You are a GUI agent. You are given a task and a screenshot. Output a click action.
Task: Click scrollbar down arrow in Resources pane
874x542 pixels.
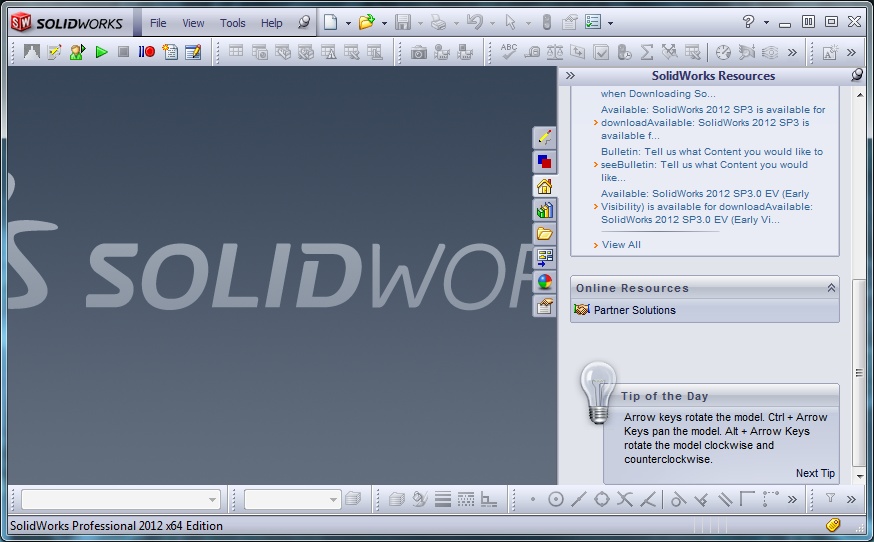[x=859, y=476]
